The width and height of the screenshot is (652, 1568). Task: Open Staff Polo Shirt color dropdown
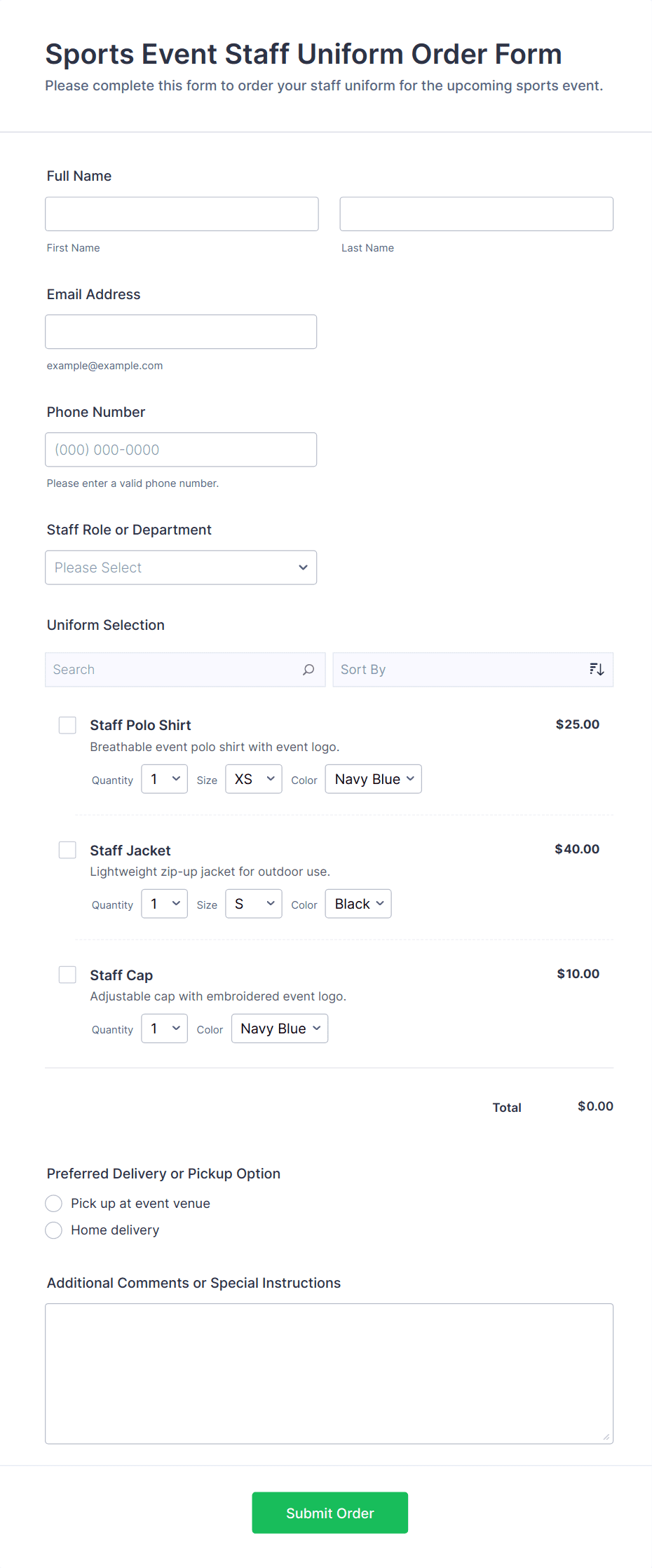tap(373, 779)
